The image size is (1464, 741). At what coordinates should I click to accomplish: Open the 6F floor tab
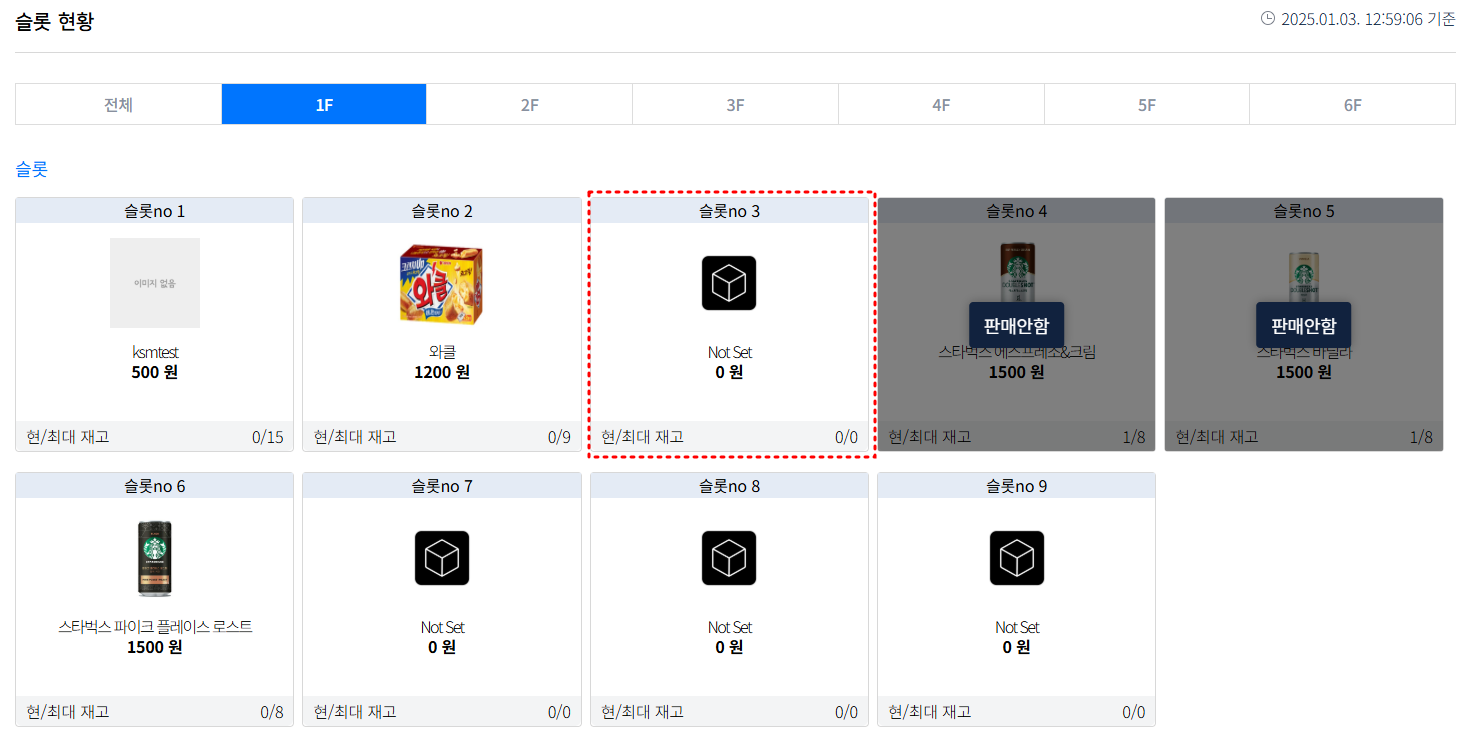pos(1352,104)
